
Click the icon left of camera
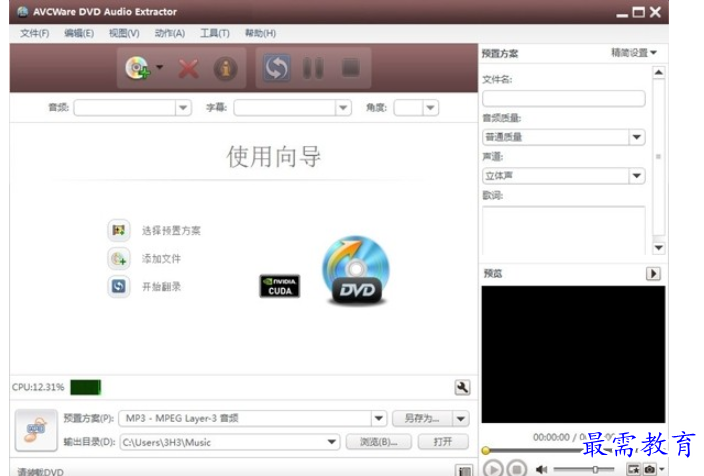click(634, 469)
